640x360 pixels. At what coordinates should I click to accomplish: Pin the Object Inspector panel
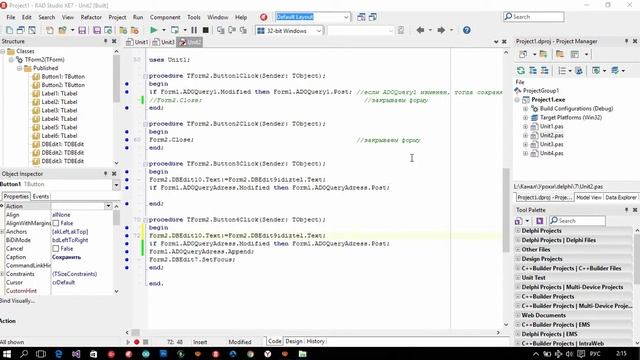point(105,173)
